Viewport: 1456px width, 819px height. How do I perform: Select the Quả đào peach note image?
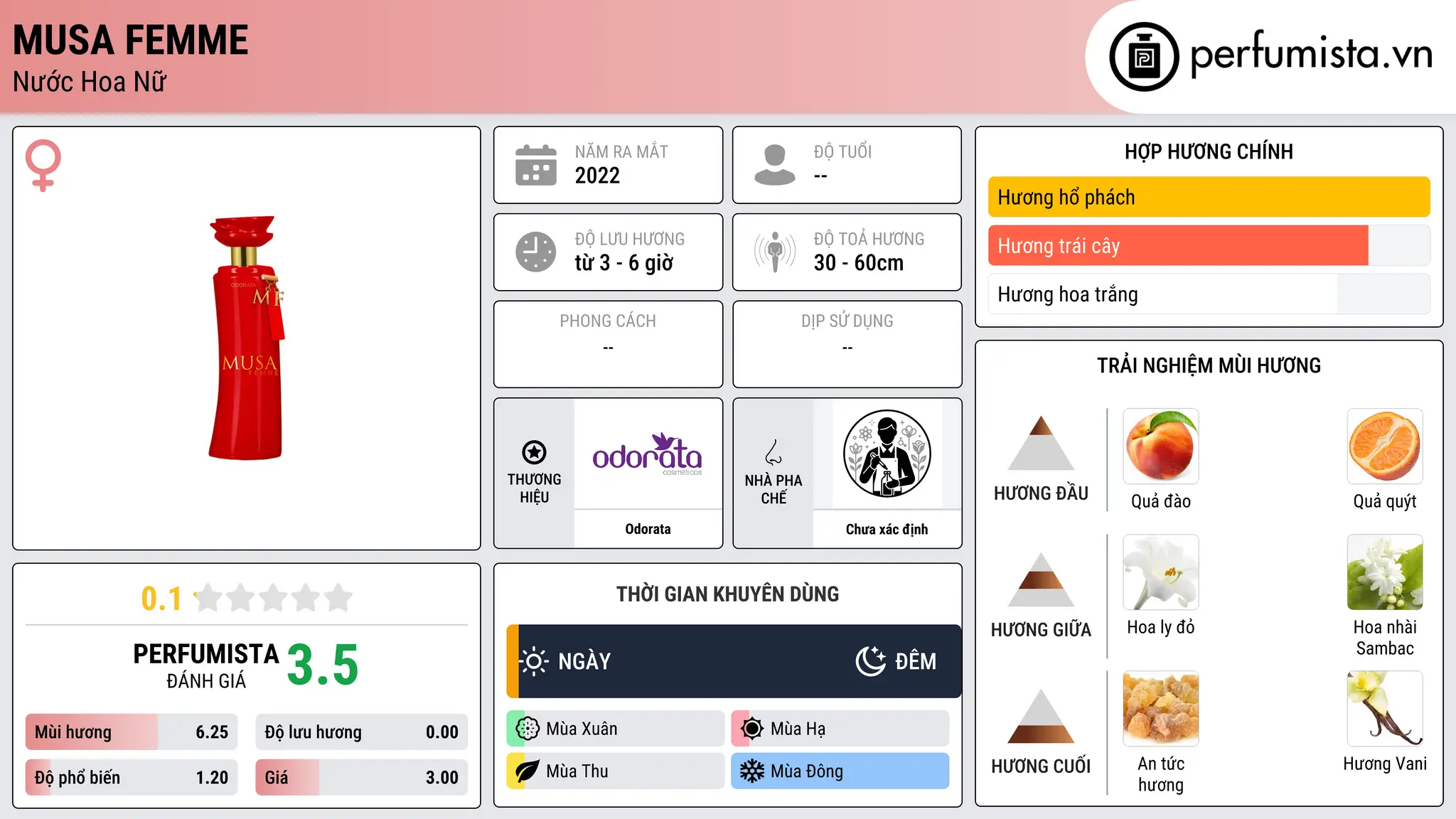1161,446
